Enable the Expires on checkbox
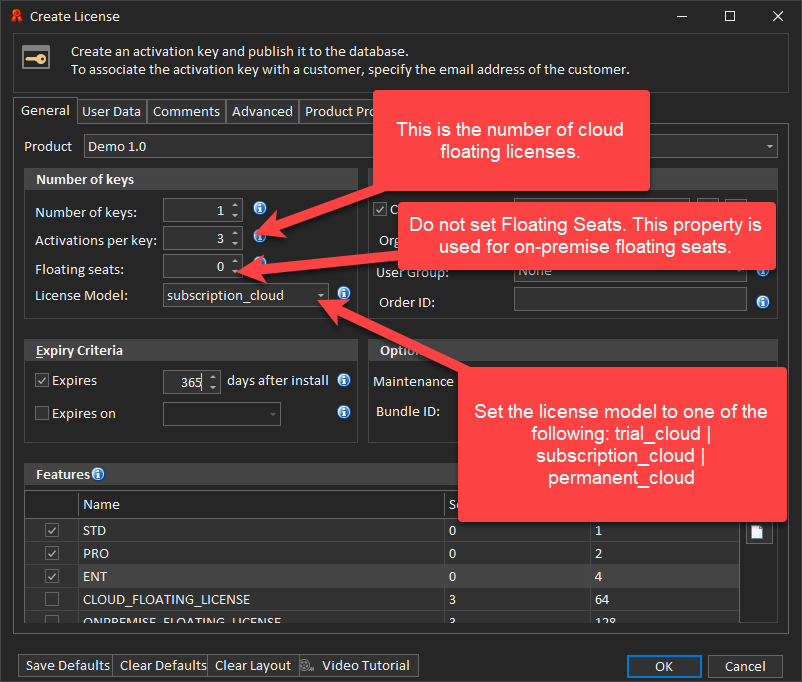Viewport: 802px width, 682px height. click(42, 413)
